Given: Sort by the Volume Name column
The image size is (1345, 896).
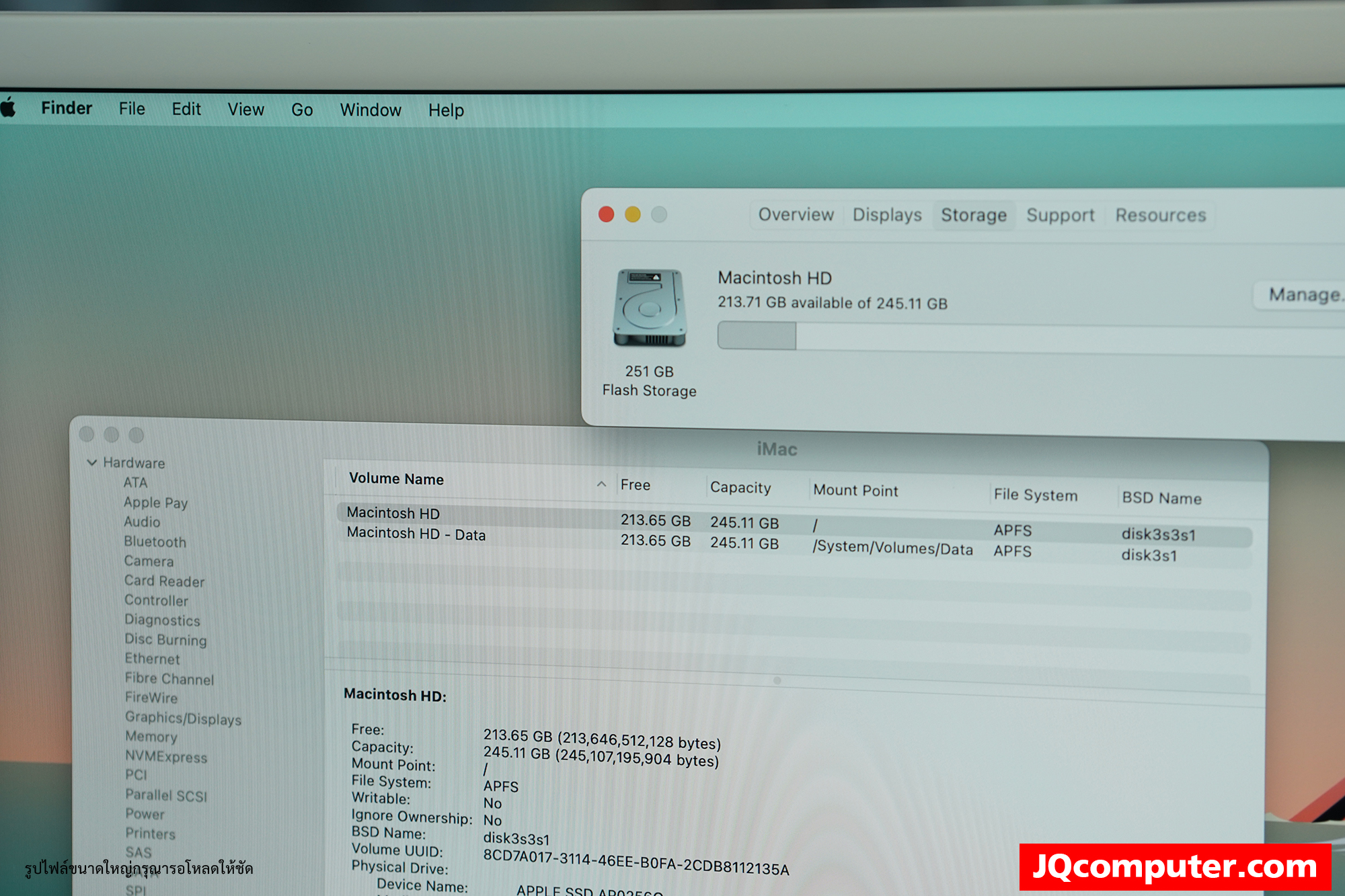Looking at the screenshot, I should 396,479.
